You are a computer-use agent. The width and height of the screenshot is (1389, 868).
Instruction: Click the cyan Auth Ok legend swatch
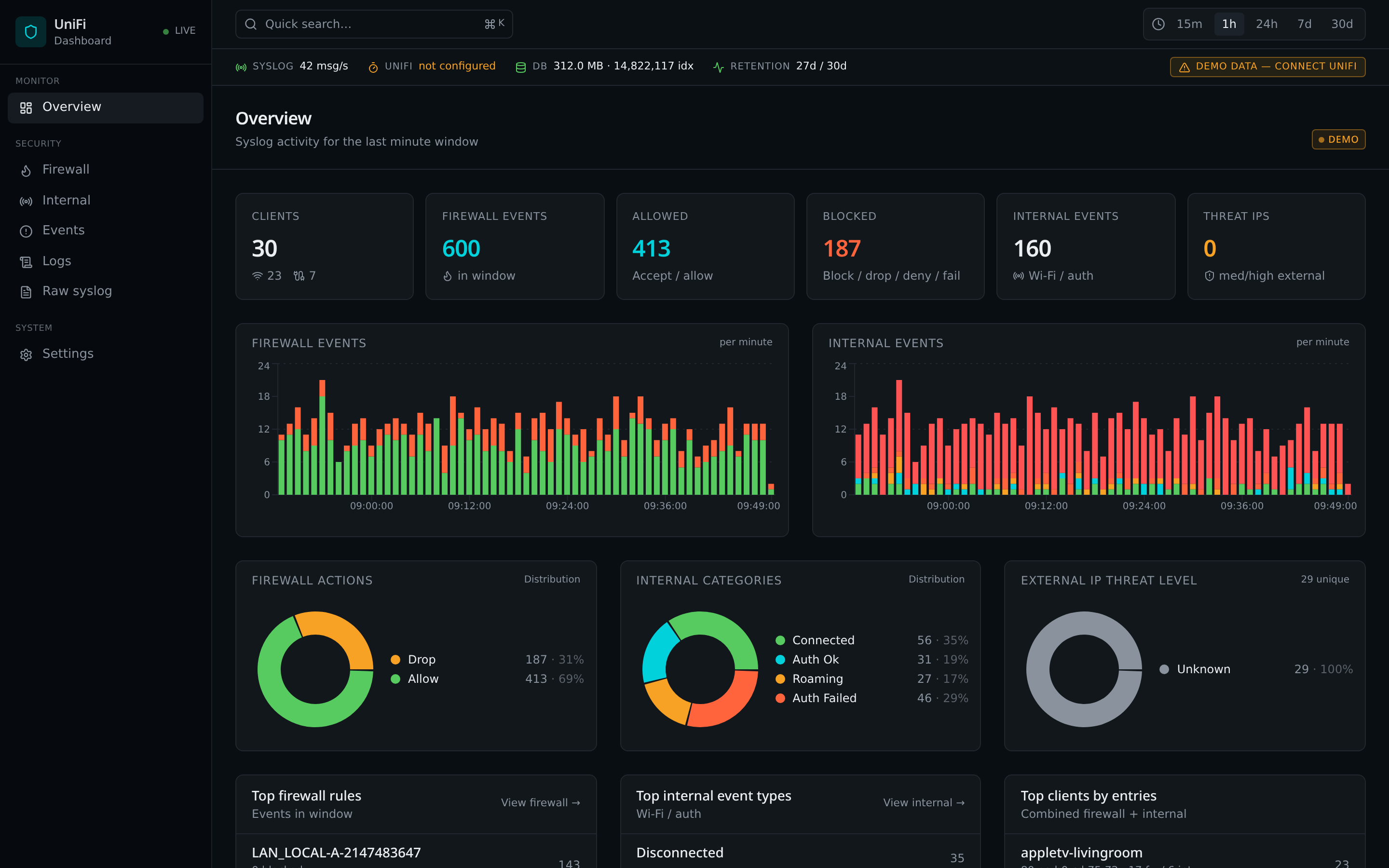click(780, 660)
